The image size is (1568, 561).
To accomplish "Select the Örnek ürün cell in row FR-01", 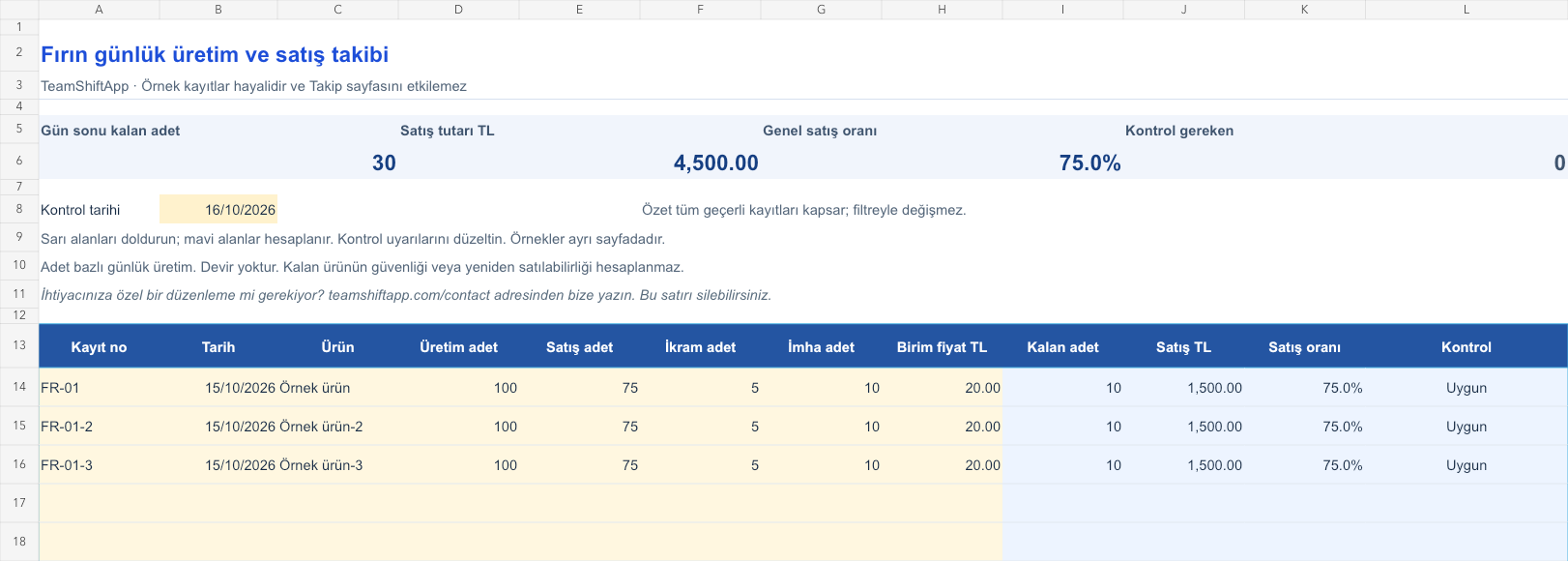I will (337, 388).
